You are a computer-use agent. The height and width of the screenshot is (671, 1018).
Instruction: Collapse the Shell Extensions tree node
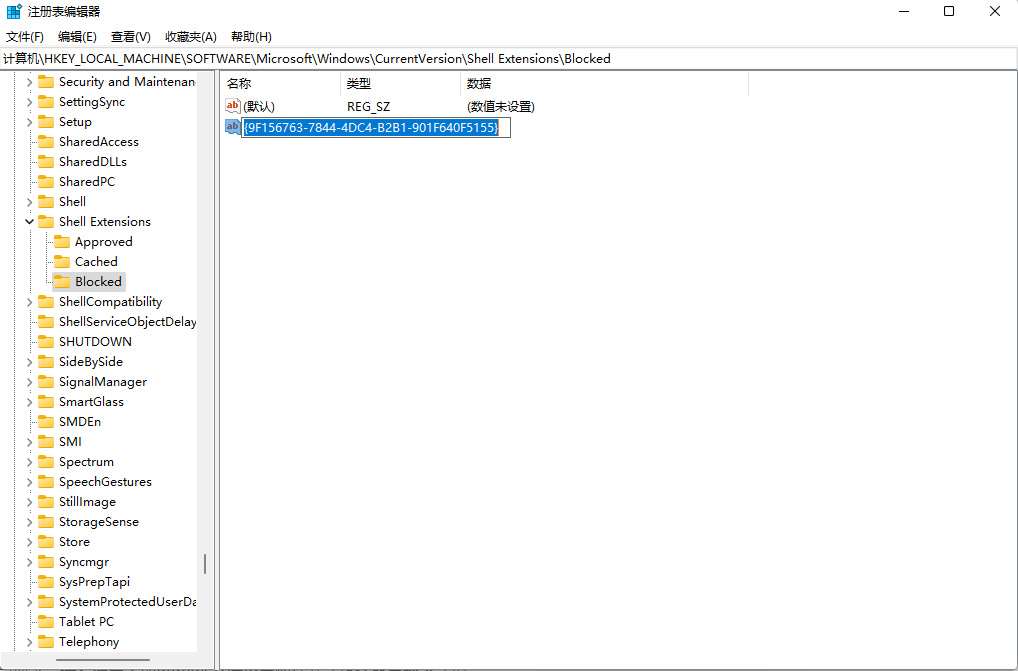[29, 222]
